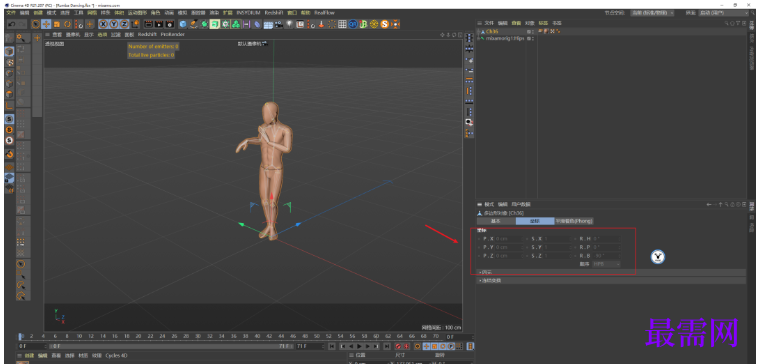The image size is (757, 364).
Task: Add a Cube primitive object
Action: coord(182,24)
